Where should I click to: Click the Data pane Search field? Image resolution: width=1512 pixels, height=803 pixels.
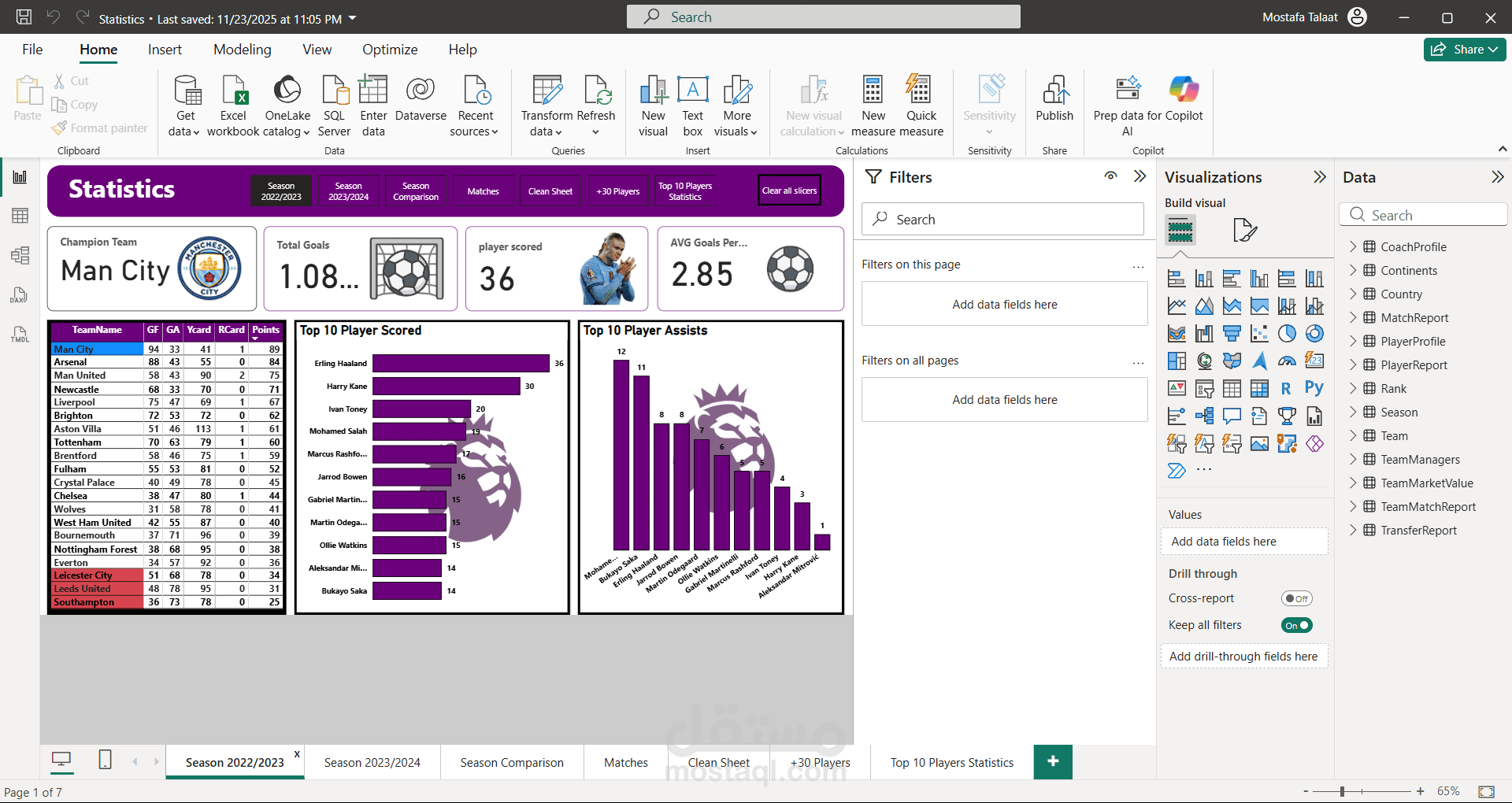(1423, 215)
